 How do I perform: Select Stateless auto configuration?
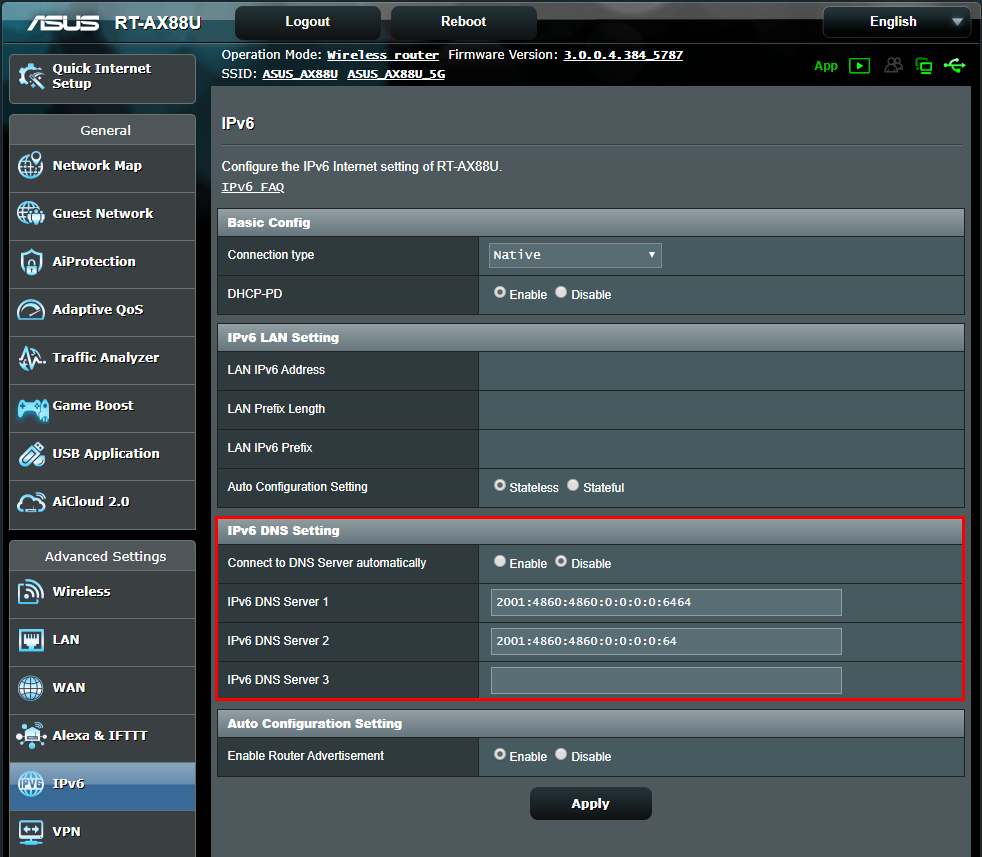(x=500, y=486)
